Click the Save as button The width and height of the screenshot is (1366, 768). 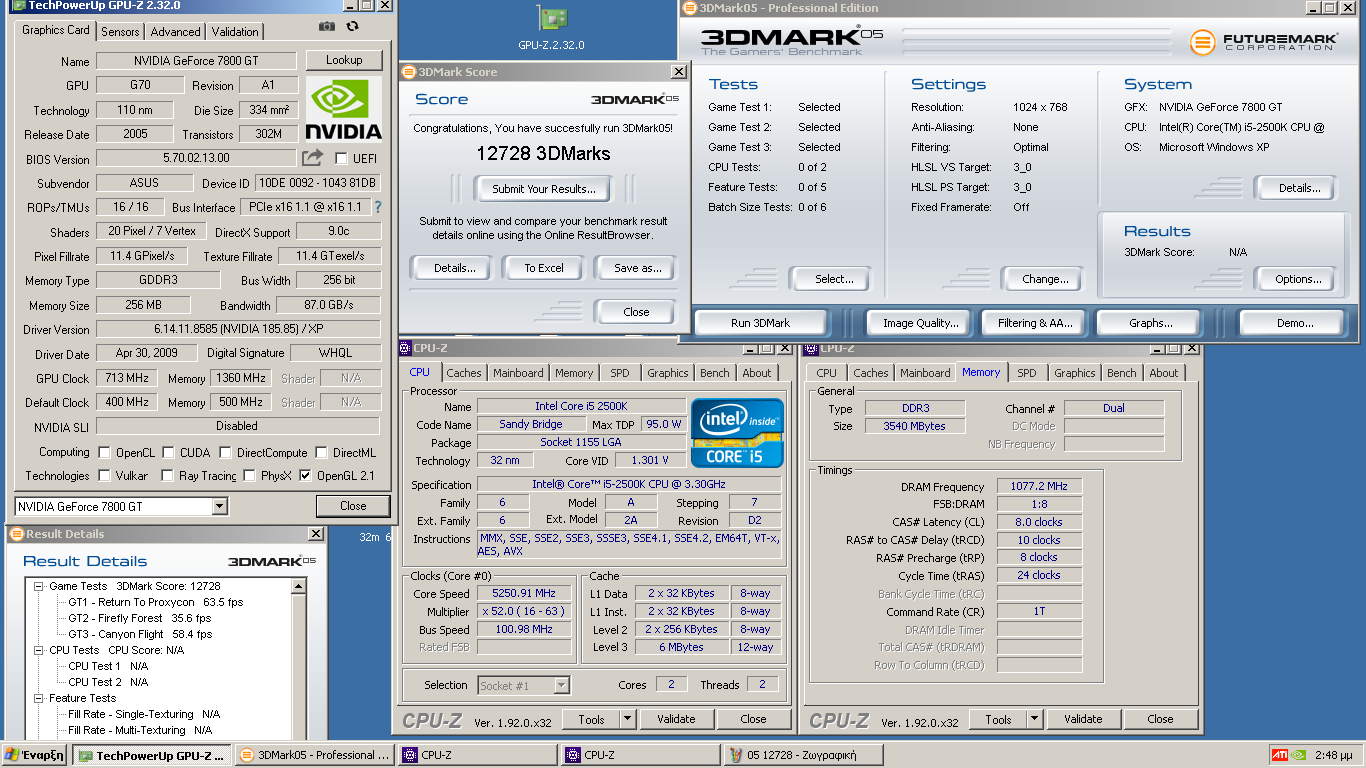tap(638, 268)
